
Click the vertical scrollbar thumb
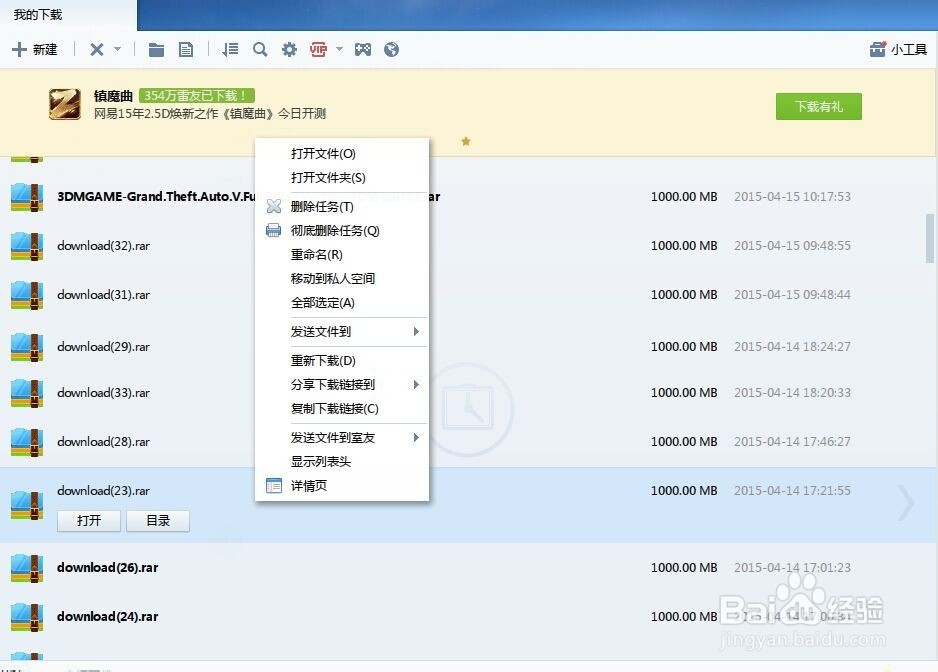tap(930, 238)
